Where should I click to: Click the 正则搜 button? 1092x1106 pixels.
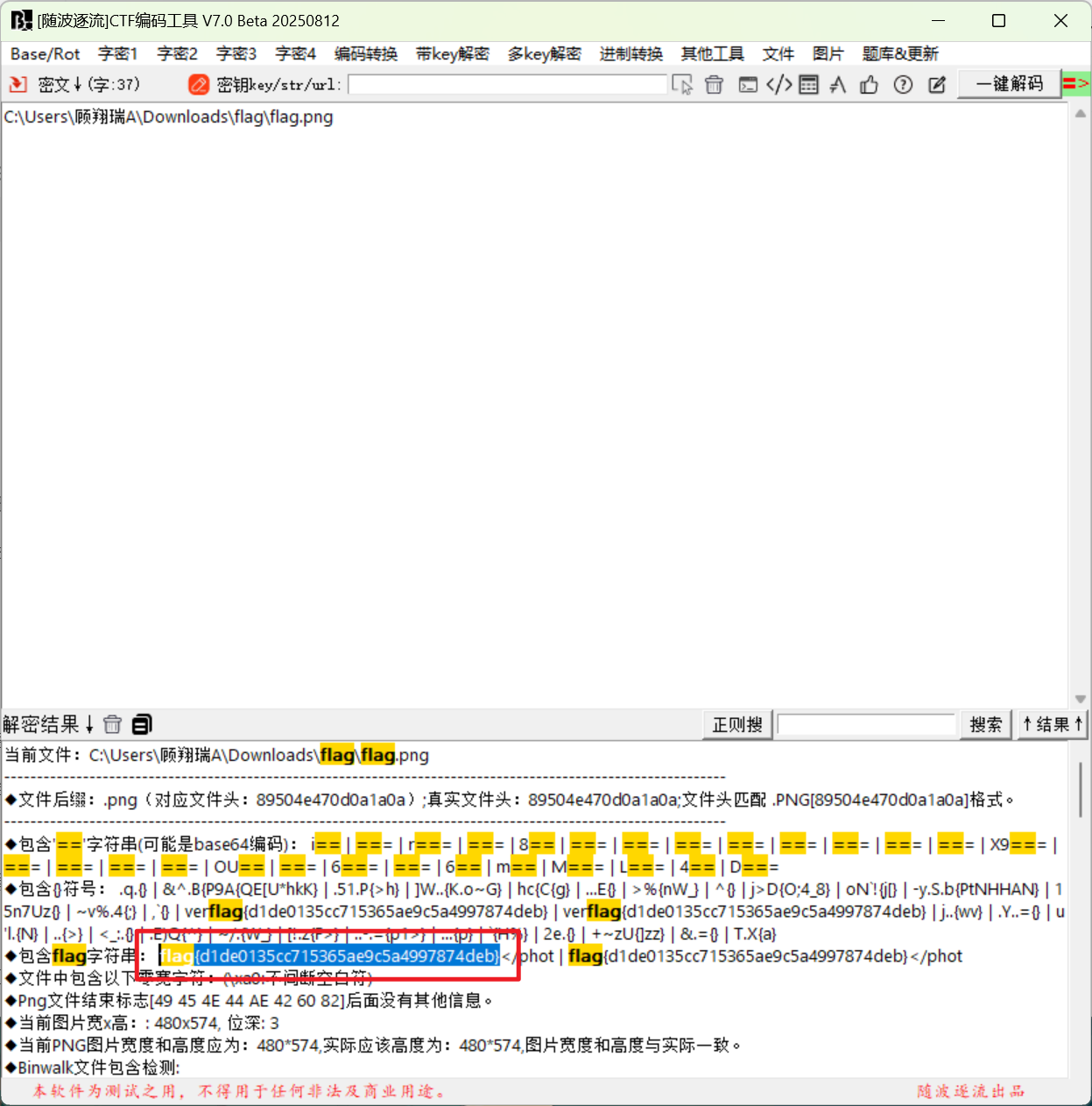click(x=736, y=725)
